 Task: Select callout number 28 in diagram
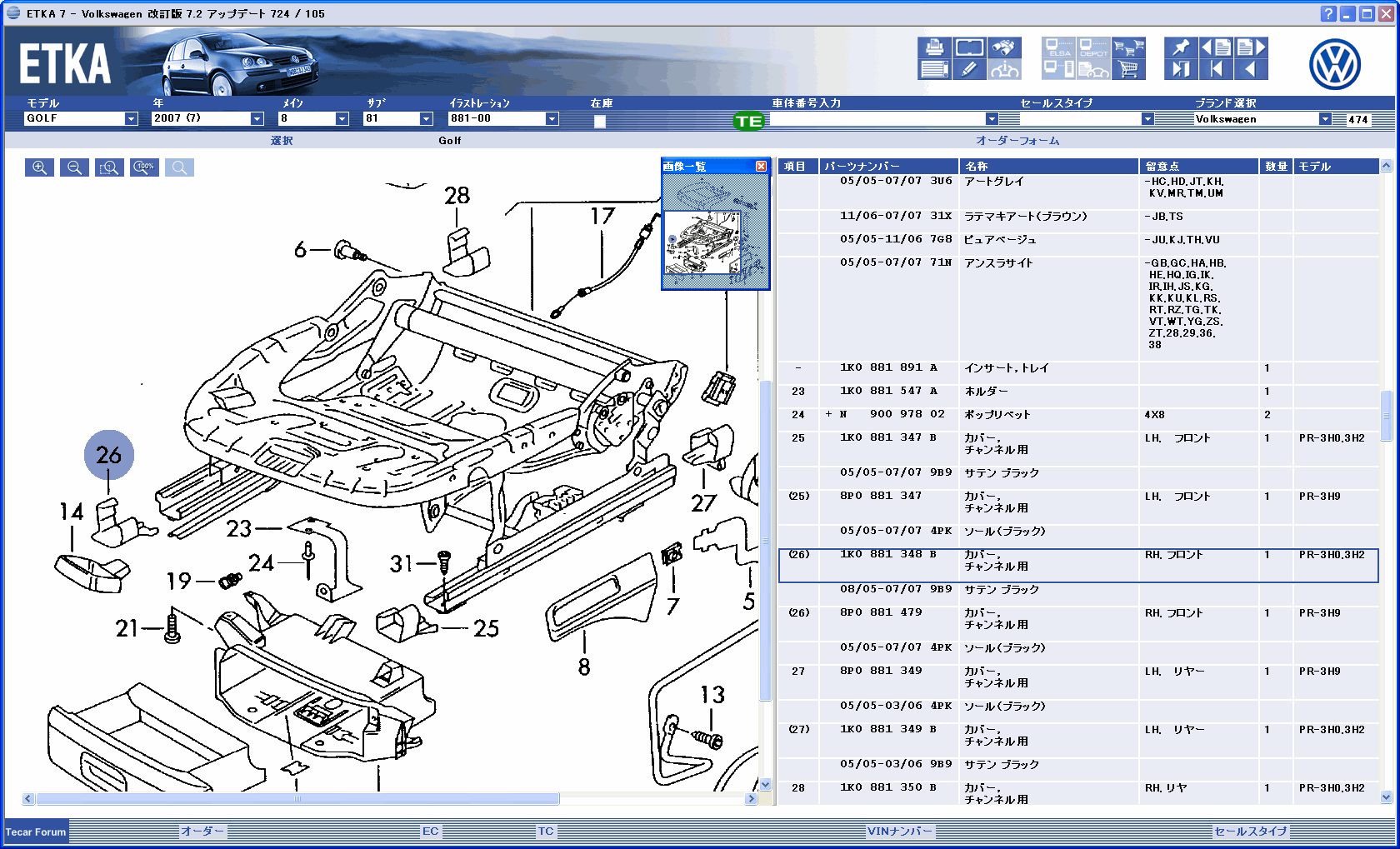pos(457,196)
